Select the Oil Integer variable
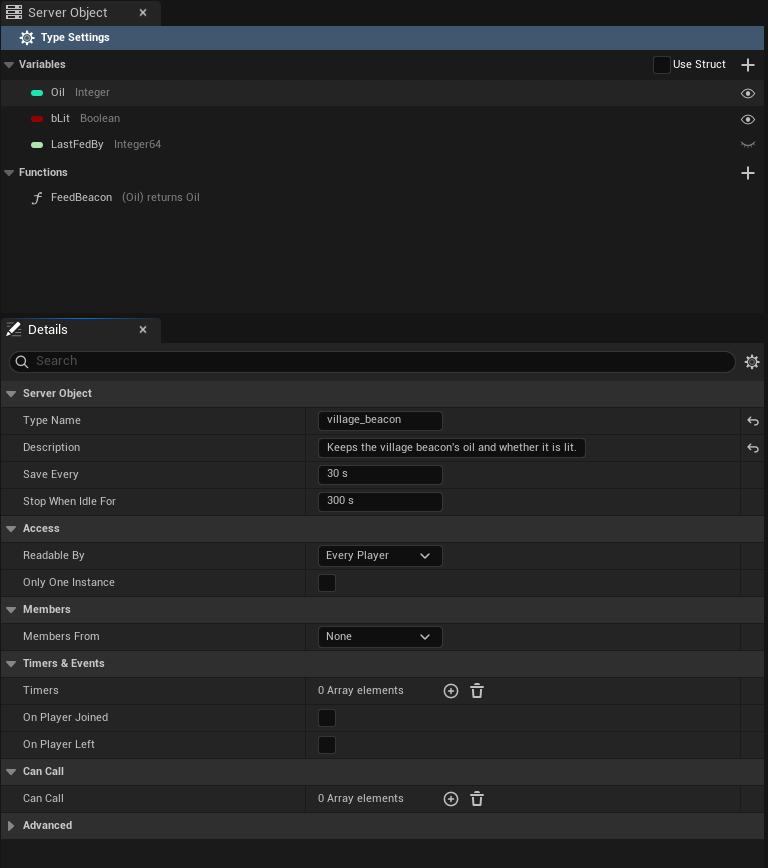Screen dimensions: 768x868 382,92
